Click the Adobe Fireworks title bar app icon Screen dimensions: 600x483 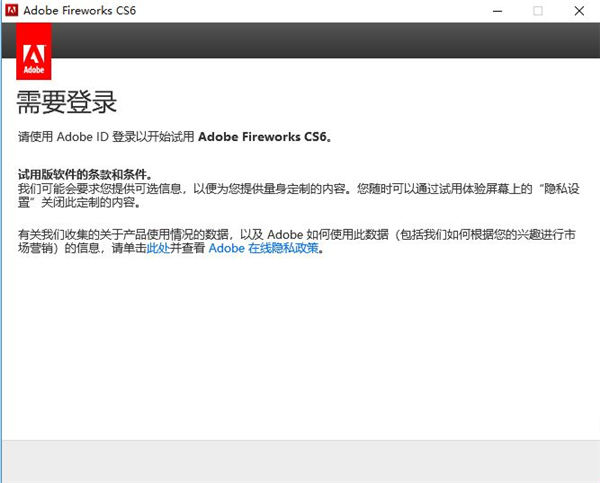point(11,10)
